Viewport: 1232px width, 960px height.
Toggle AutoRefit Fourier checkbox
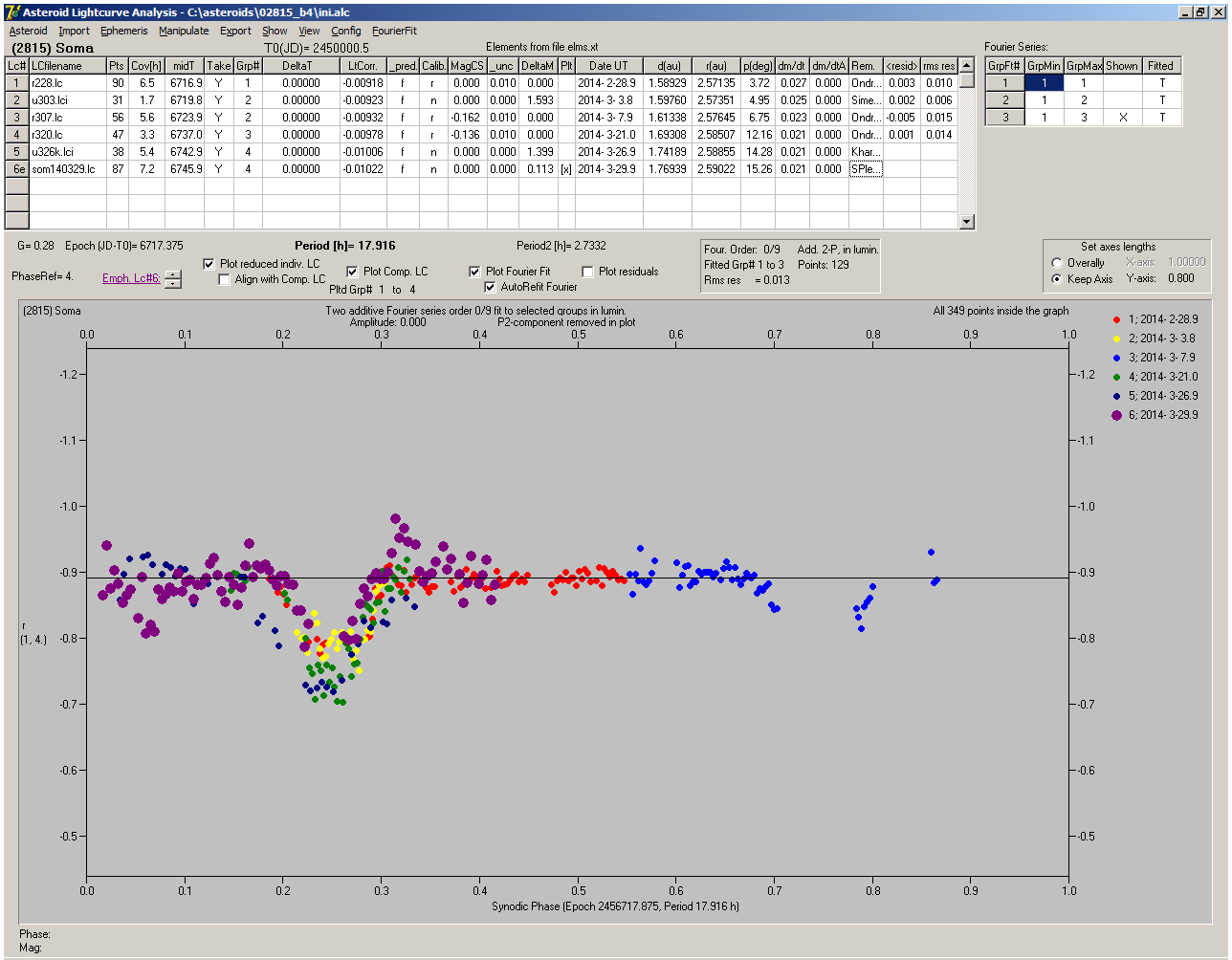(490, 287)
